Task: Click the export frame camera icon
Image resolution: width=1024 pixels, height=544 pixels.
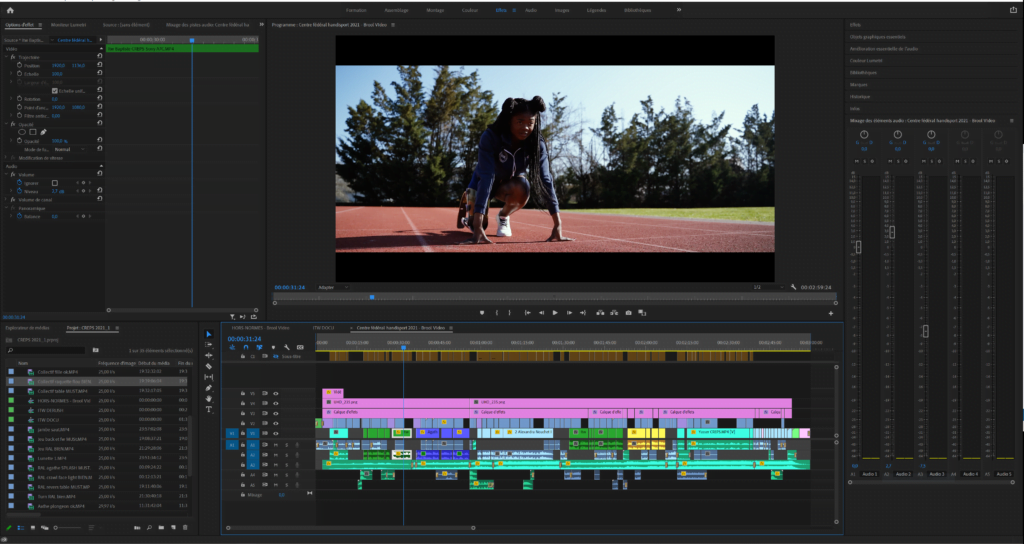Action: pyautogui.click(x=628, y=313)
